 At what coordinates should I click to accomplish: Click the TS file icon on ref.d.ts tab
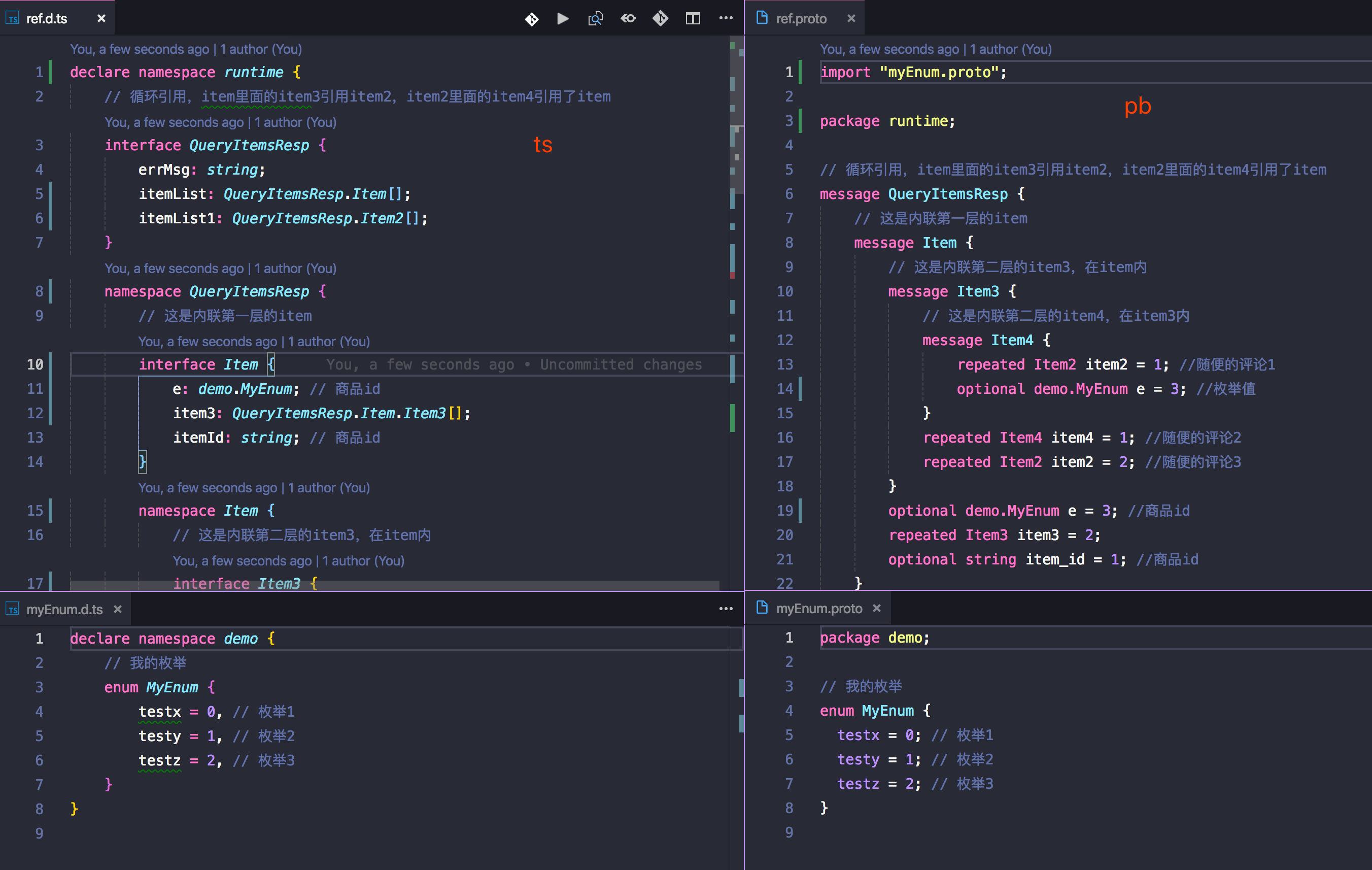[13, 19]
